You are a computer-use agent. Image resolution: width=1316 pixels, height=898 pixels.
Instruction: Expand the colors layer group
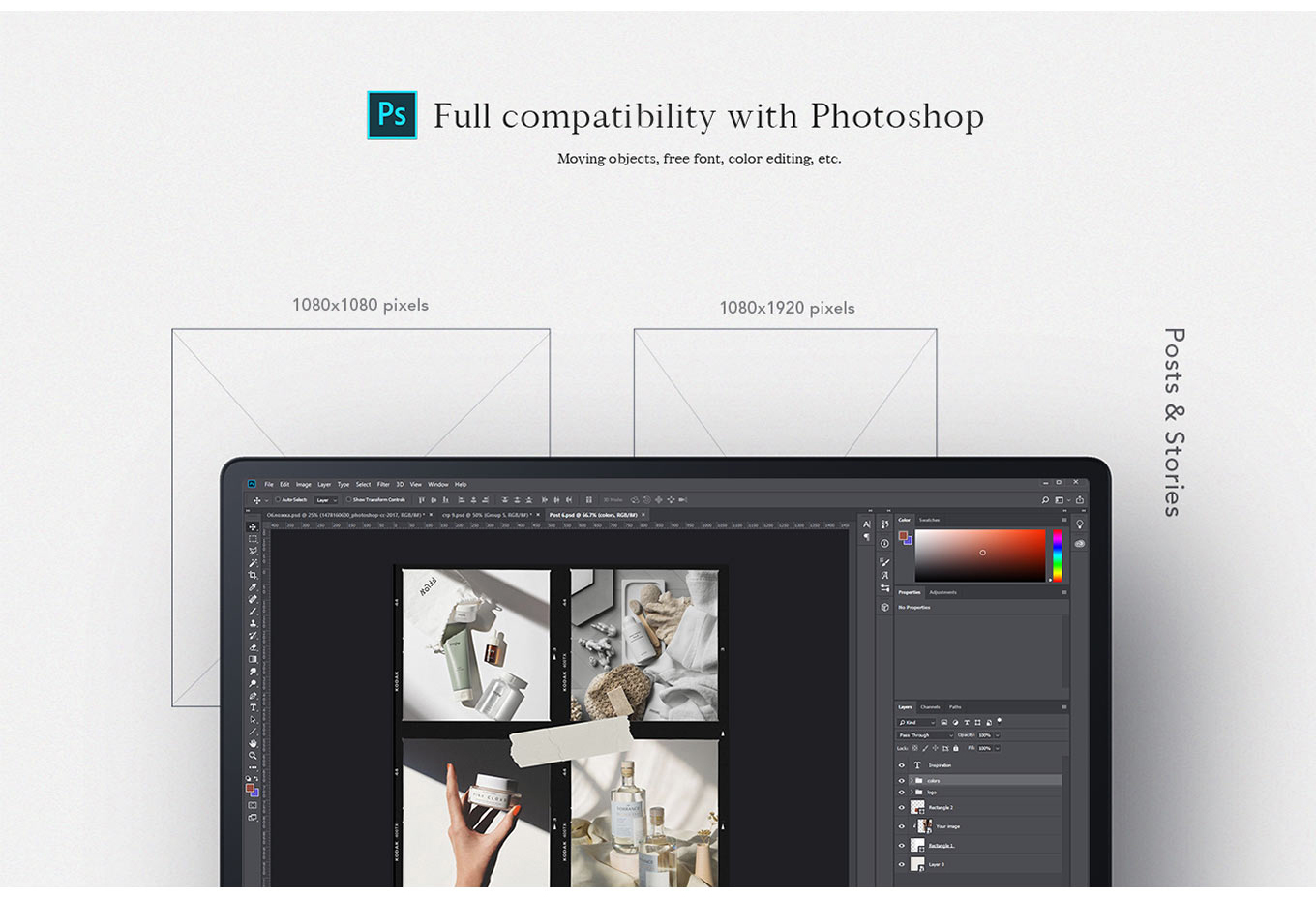(x=912, y=781)
